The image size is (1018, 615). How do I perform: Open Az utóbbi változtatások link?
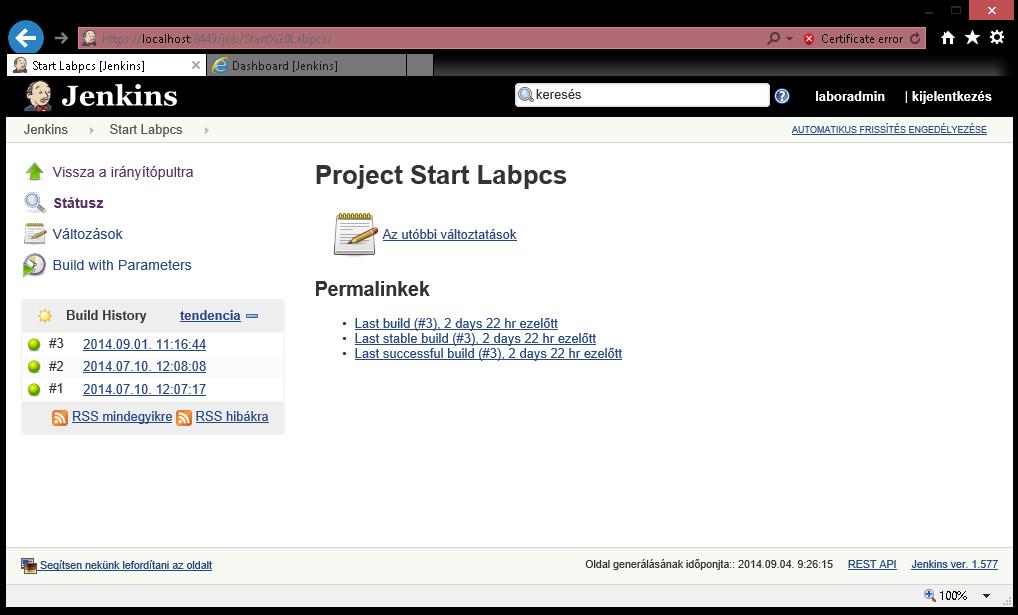click(x=449, y=234)
